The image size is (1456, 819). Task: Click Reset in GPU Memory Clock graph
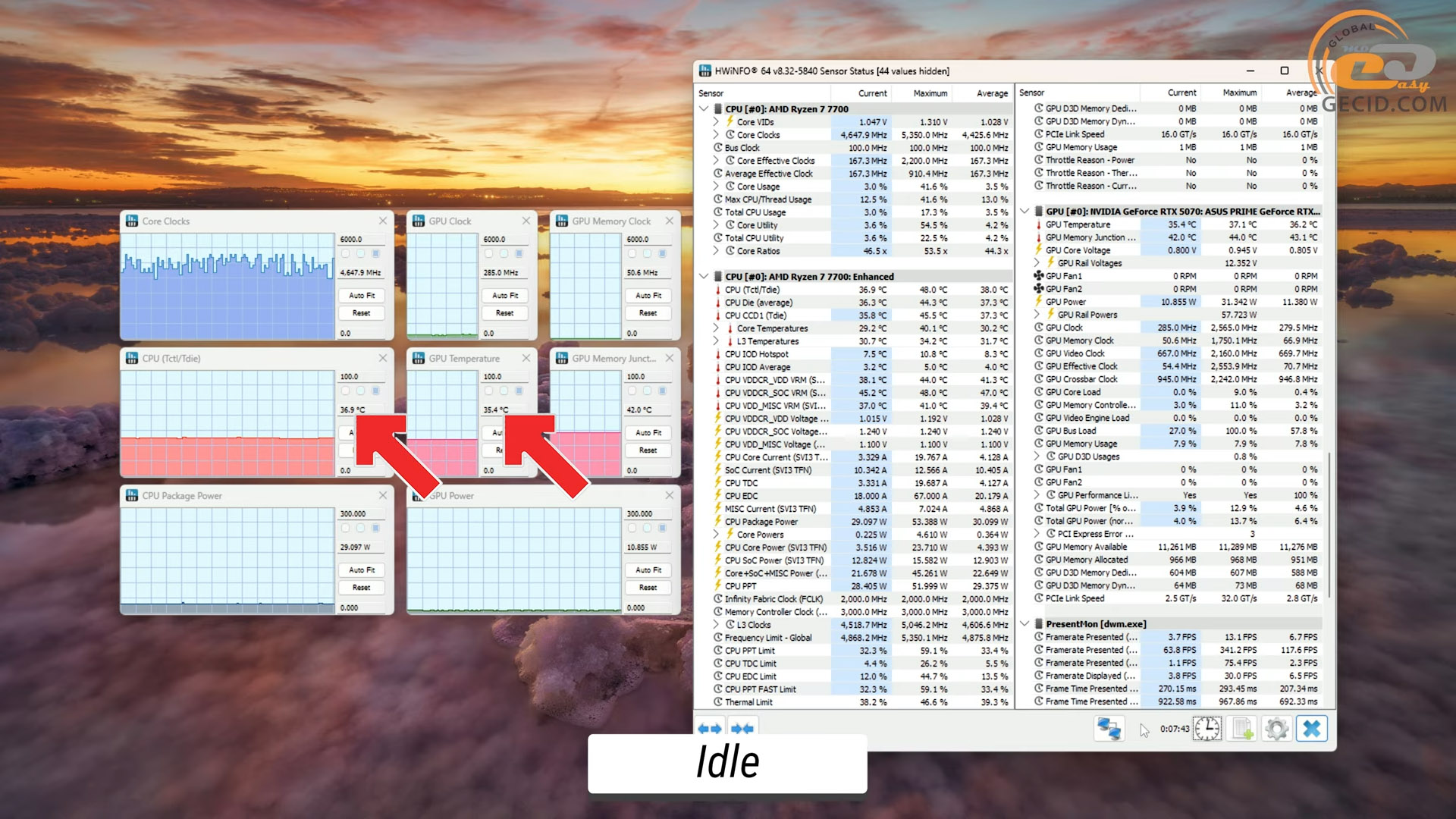tap(648, 312)
